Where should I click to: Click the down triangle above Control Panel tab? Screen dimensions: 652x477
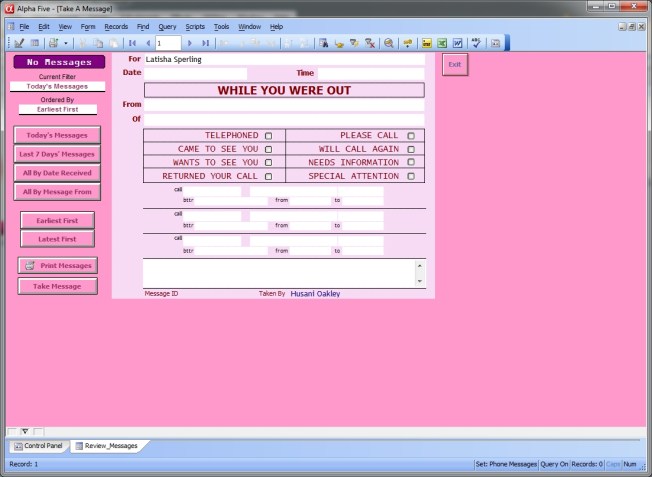click(x=25, y=431)
